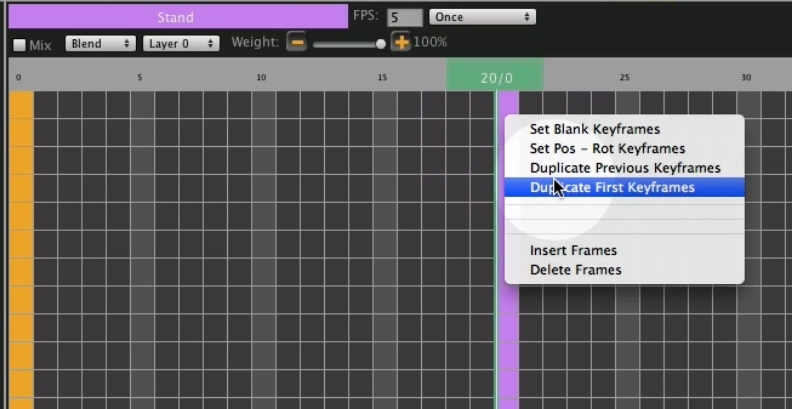
Task: Click frame 15 on the timeline ruler
Action: [x=382, y=77]
